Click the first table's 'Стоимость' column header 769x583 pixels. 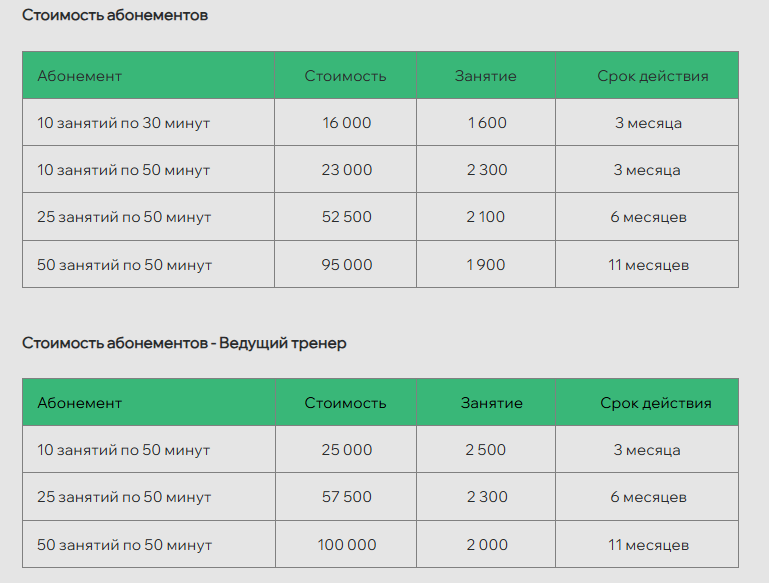click(x=345, y=76)
